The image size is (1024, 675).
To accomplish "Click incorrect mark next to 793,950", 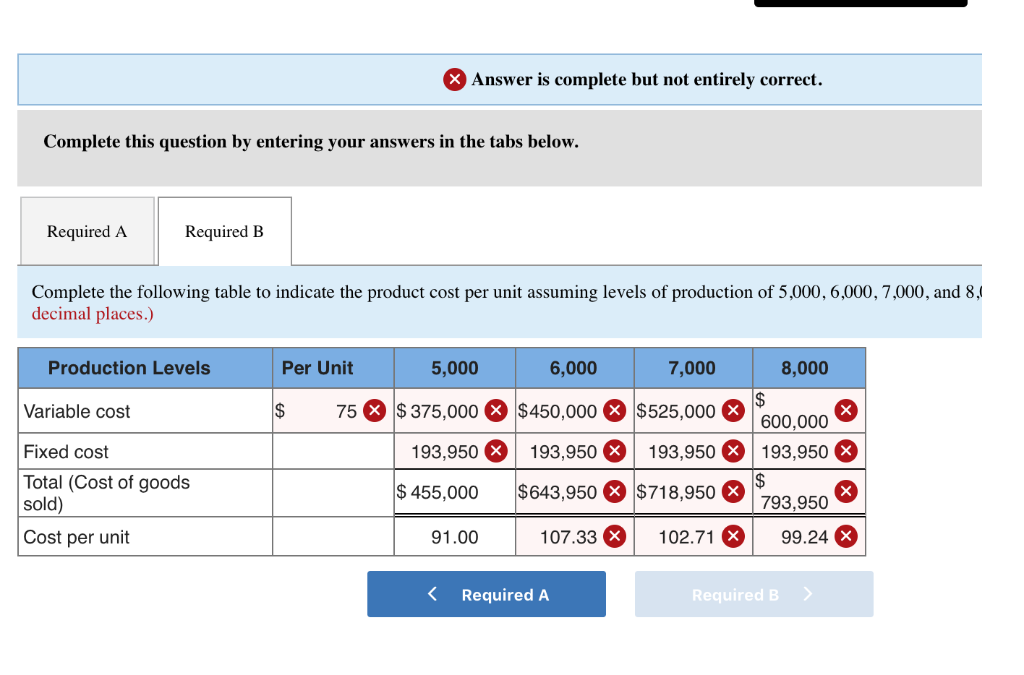I will tap(846, 492).
